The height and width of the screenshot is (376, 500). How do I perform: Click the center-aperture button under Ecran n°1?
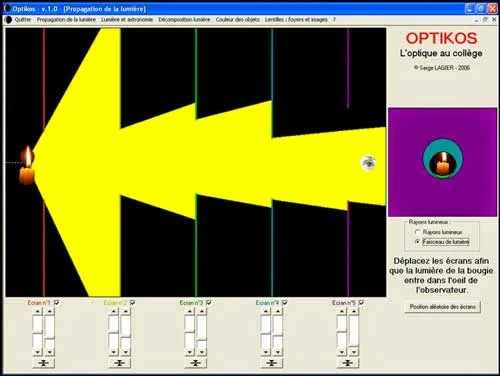click(x=44, y=363)
